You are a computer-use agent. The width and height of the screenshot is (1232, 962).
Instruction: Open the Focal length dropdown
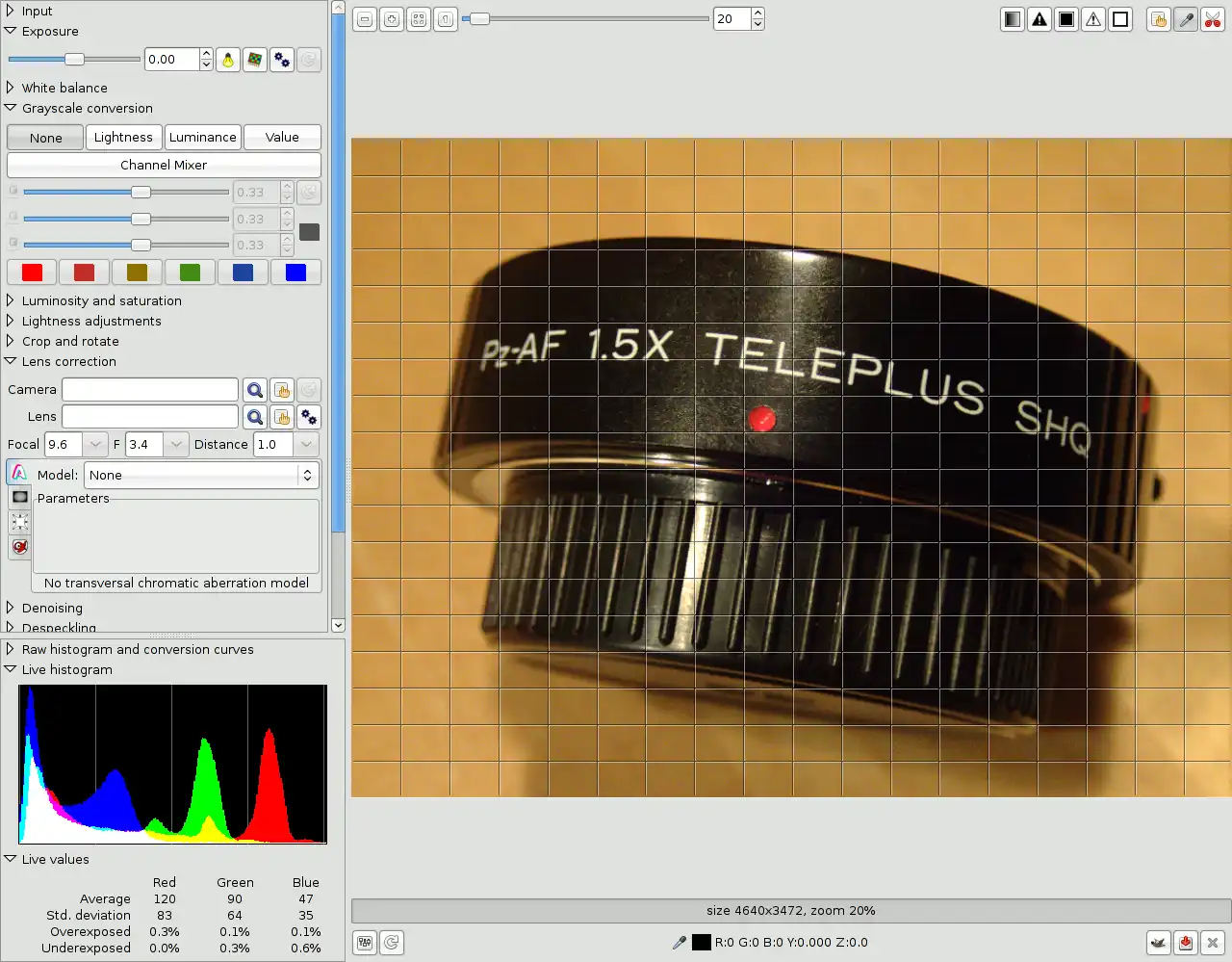tap(95, 445)
